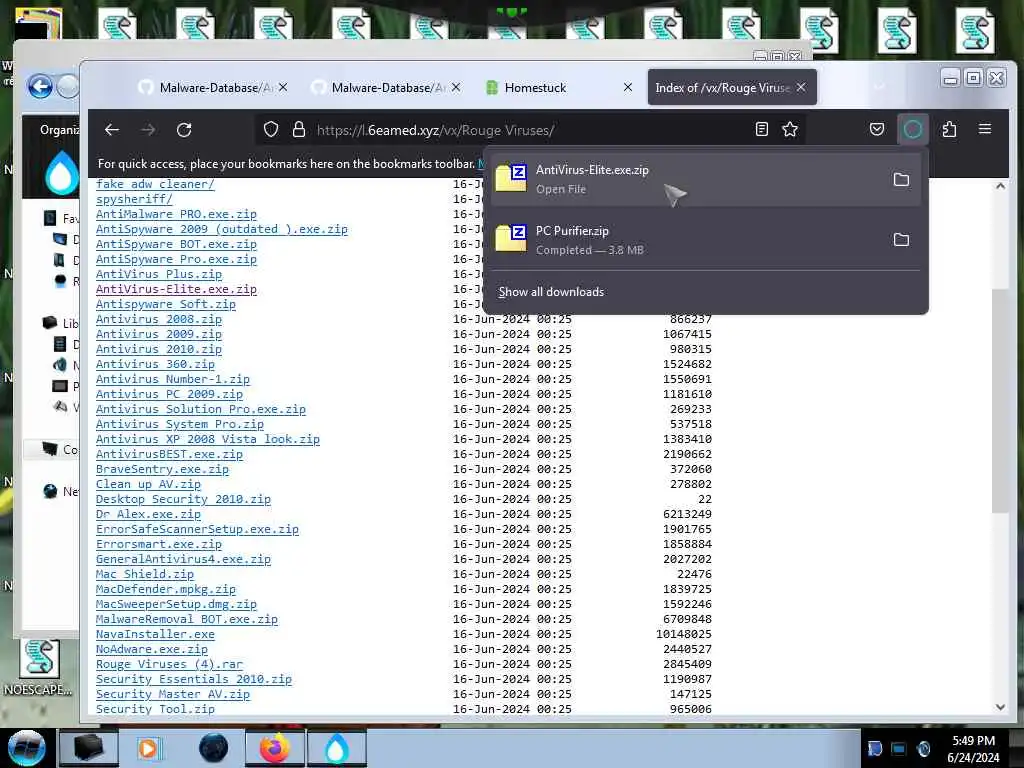Viewport: 1024px width, 768px height.
Task: Click the page scrollbar up arrow
Action: (1000, 186)
